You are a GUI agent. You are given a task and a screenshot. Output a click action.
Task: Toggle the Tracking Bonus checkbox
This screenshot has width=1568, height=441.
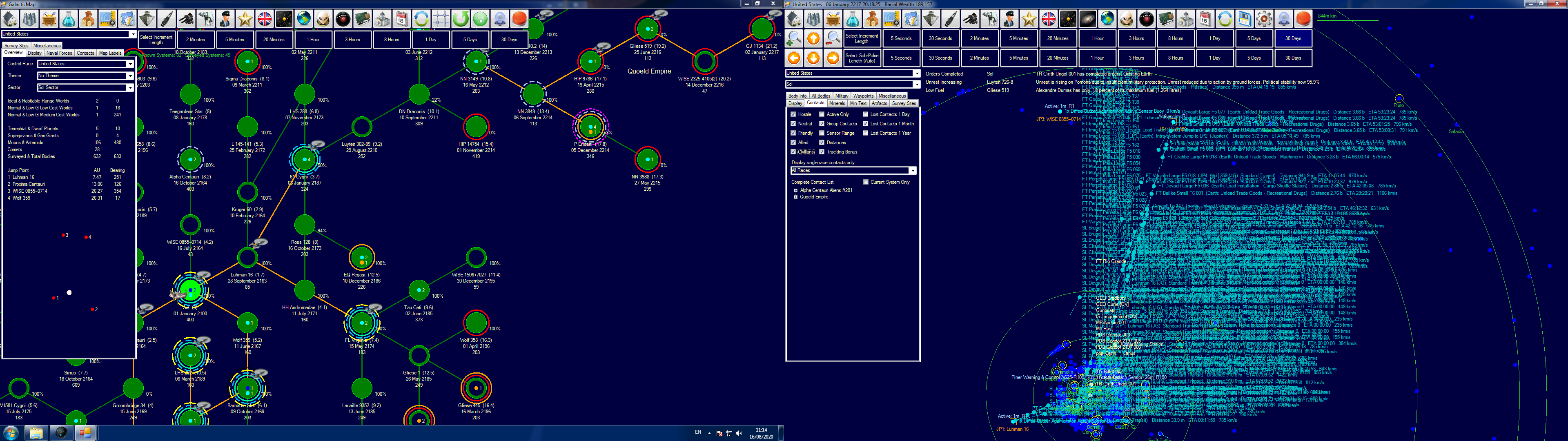(822, 151)
